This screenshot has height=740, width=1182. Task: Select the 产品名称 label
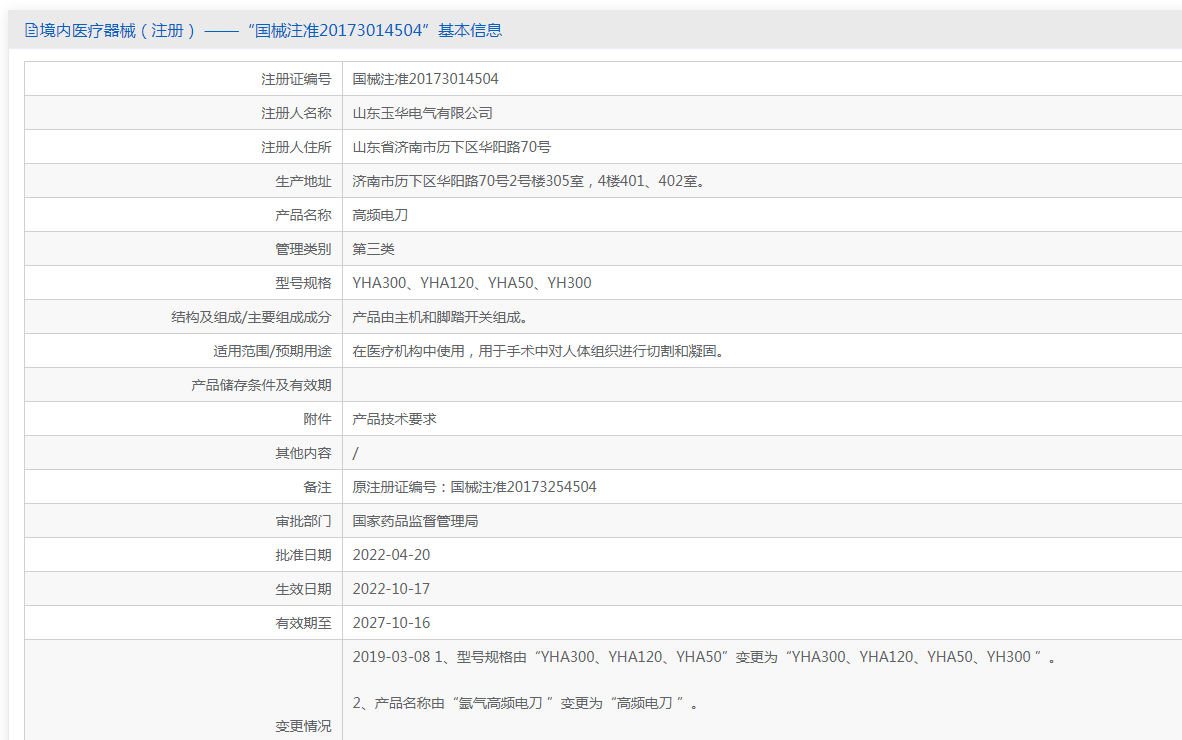pyautogui.click(x=303, y=215)
